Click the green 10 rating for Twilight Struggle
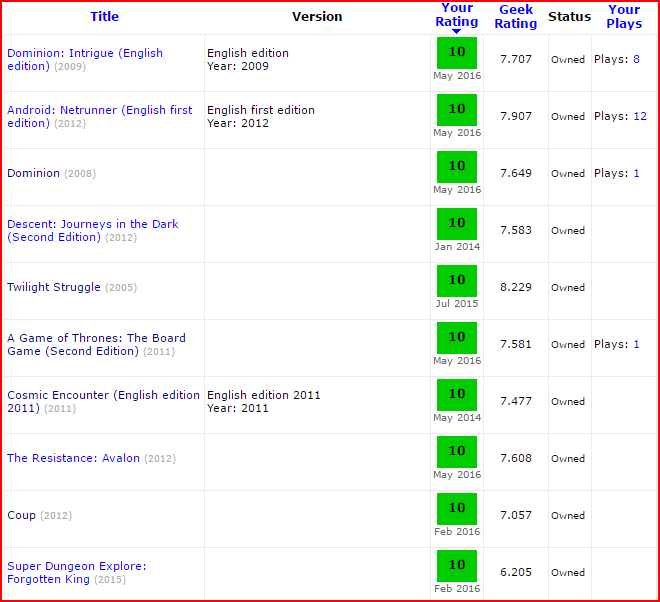 [457, 281]
